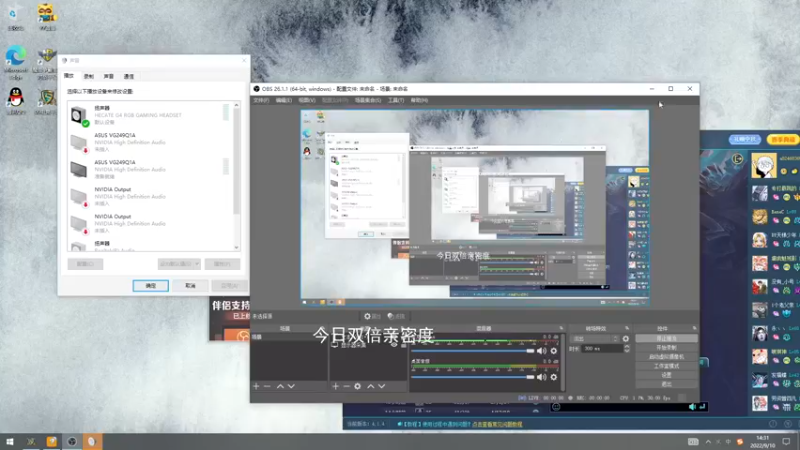Switch to the 声音 tab in Sound dialog
Image resolution: width=800 pixels, height=450 pixels.
coord(109,77)
